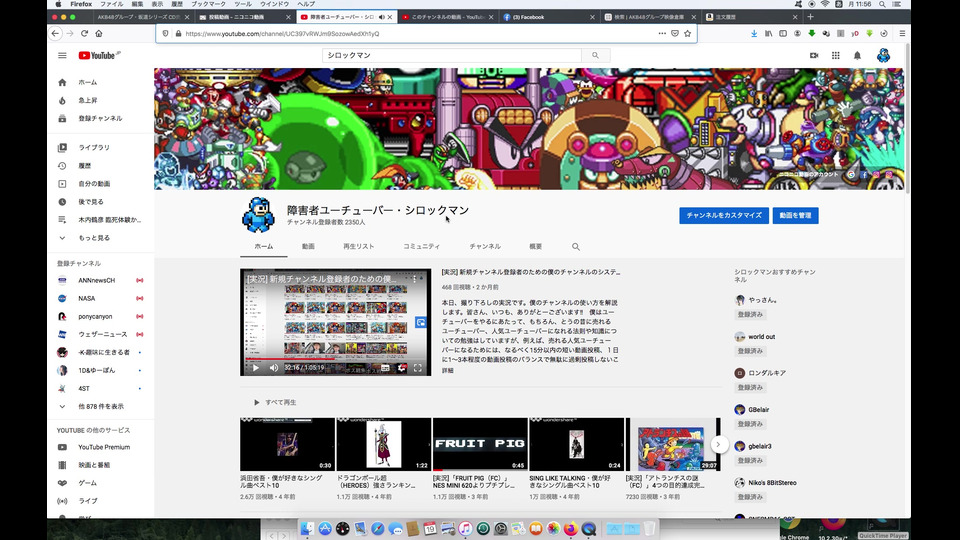
Task: Open the YouTube apps grid icon
Action: point(835,55)
